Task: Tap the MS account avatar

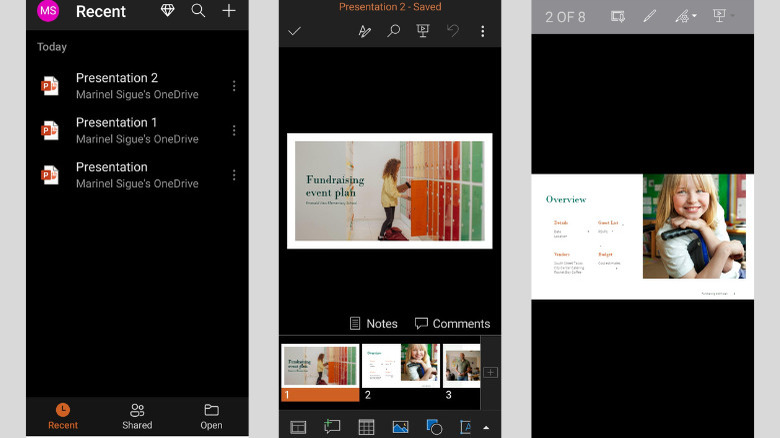Action: (x=48, y=11)
